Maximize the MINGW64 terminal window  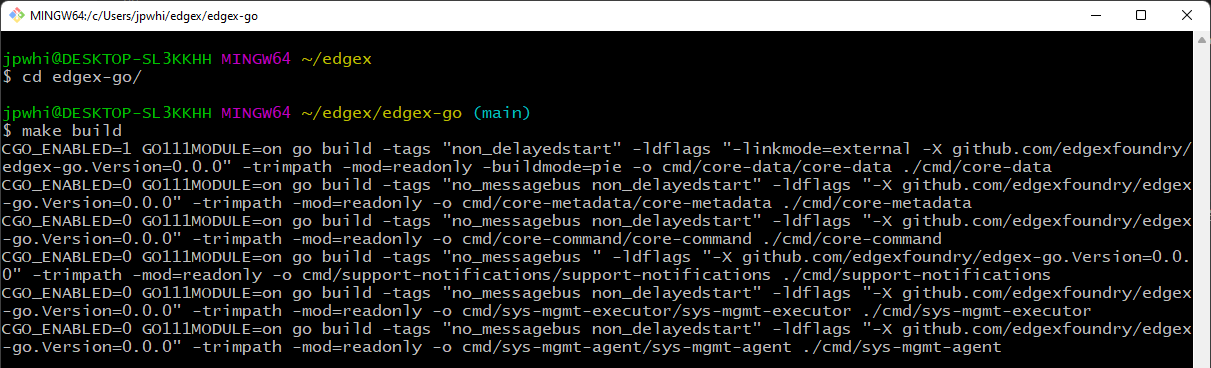coord(1140,15)
